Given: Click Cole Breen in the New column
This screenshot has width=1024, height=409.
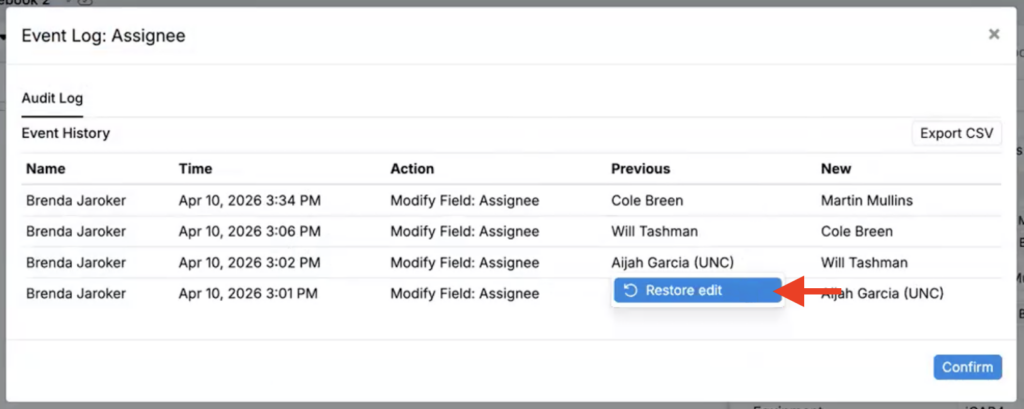Looking at the screenshot, I should 857,231.
